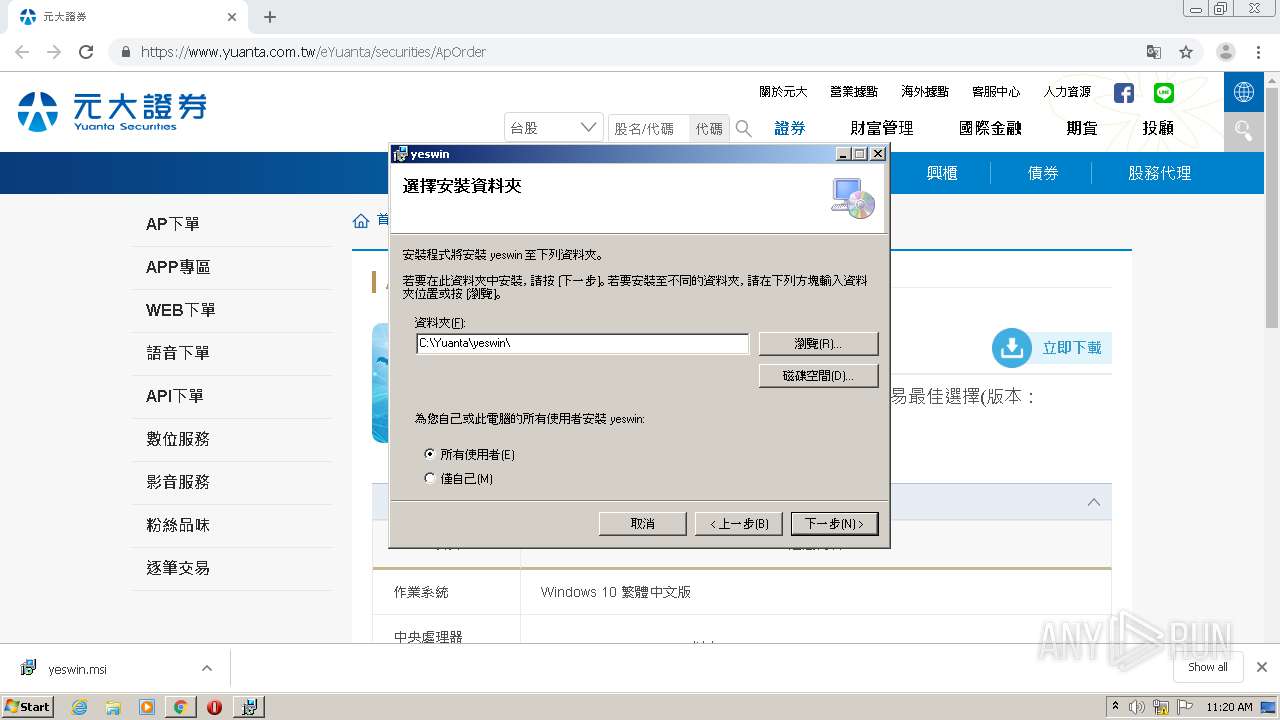Open the Yuanta Facebook page icon
Viewport: 1280px width, 720px height.
pyautogui.click(x=1124, y=93)
